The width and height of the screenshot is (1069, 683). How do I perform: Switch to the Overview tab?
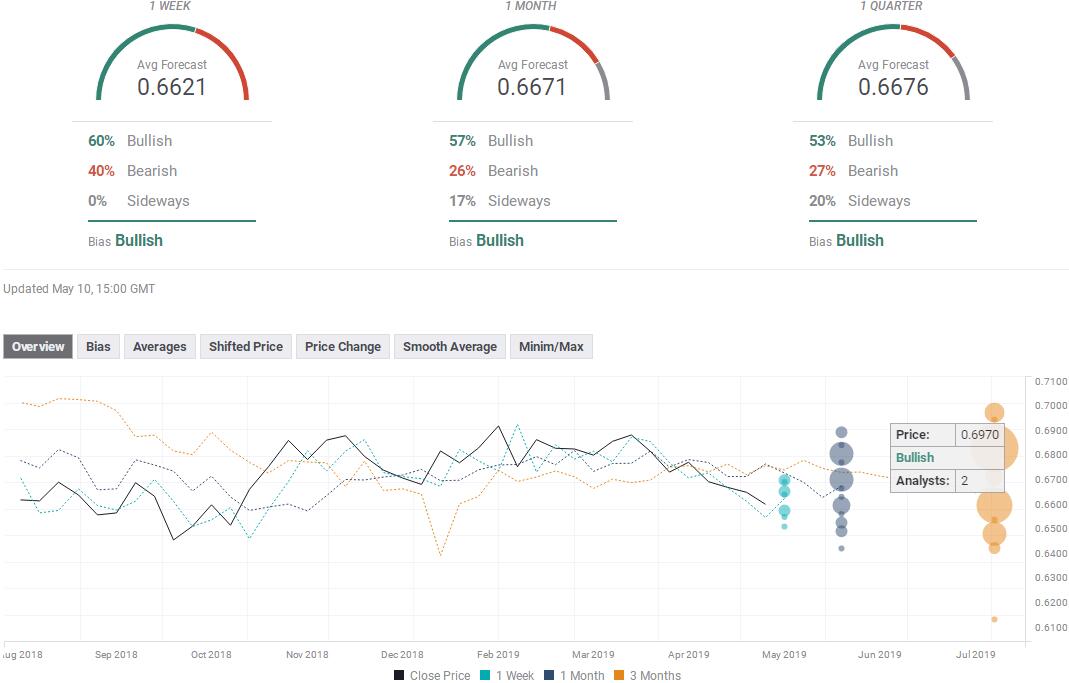tap(38, 347)
